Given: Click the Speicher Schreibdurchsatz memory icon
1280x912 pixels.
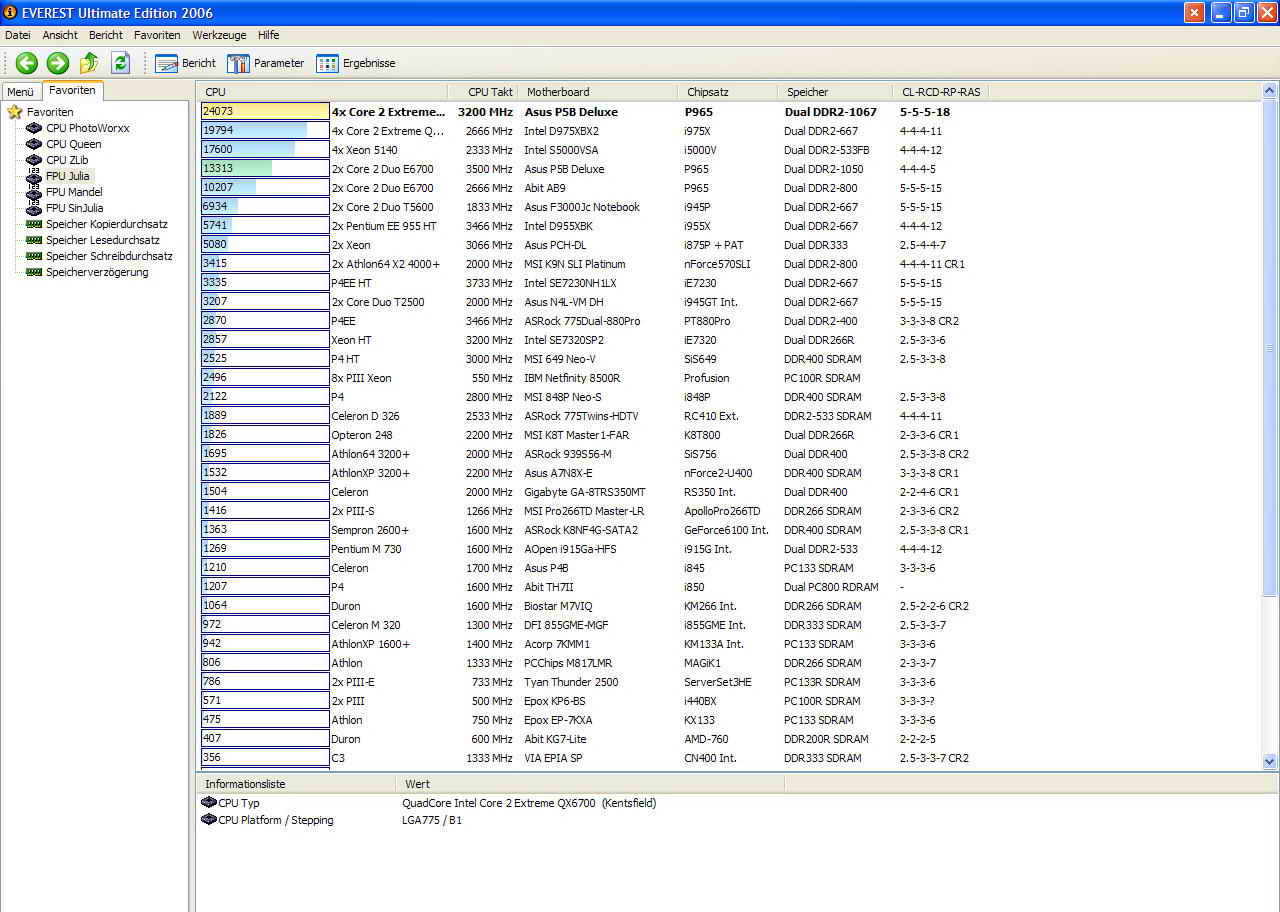Looking at the screenshot, I should point(34,256).
